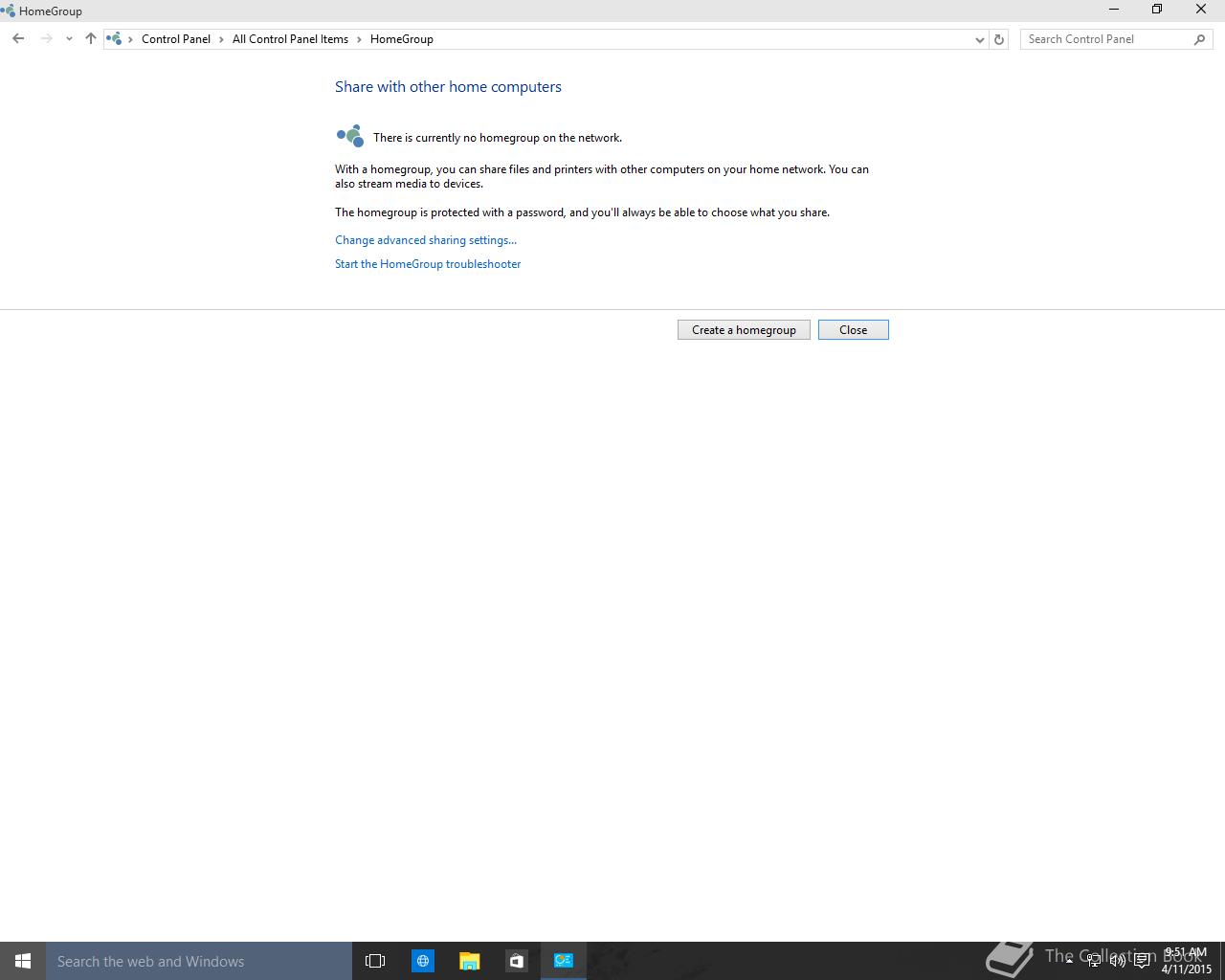Restore down the HomeGroup window

click(1157, 10)
